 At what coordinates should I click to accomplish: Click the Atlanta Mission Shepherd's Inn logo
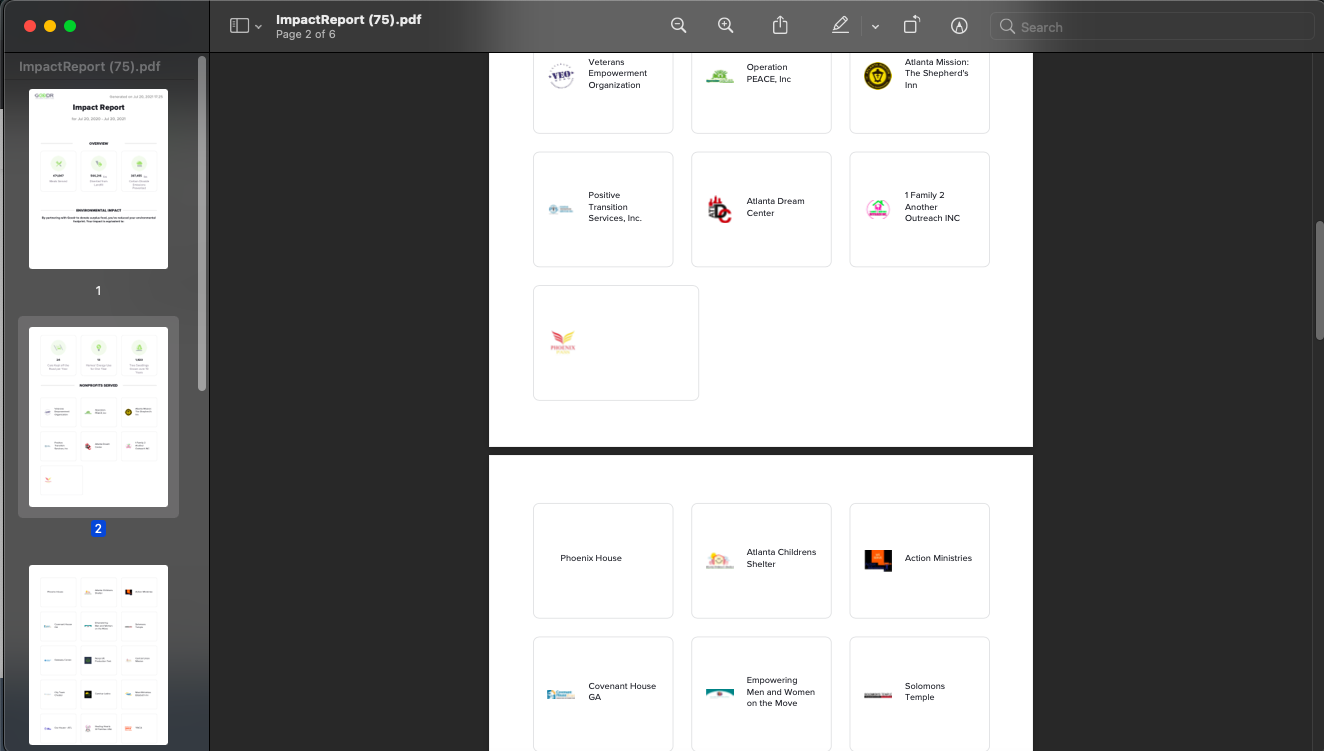pos(877,76)
